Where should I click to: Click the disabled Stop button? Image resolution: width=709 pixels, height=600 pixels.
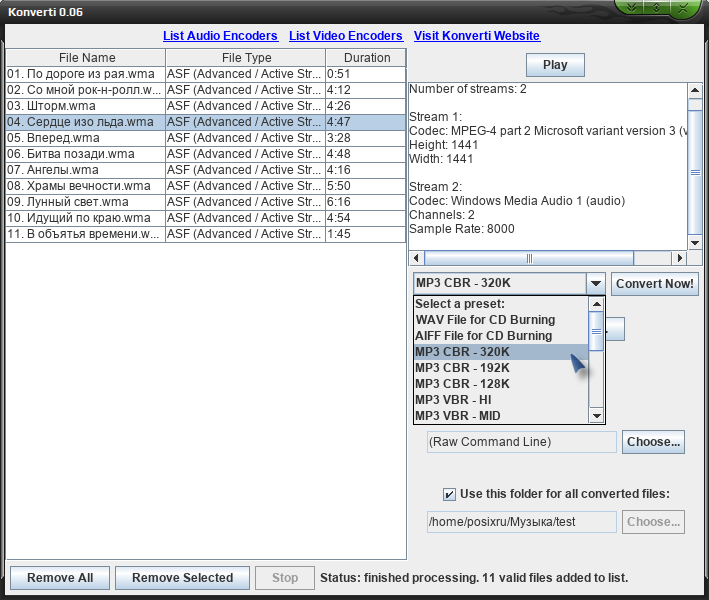(285, 578)
